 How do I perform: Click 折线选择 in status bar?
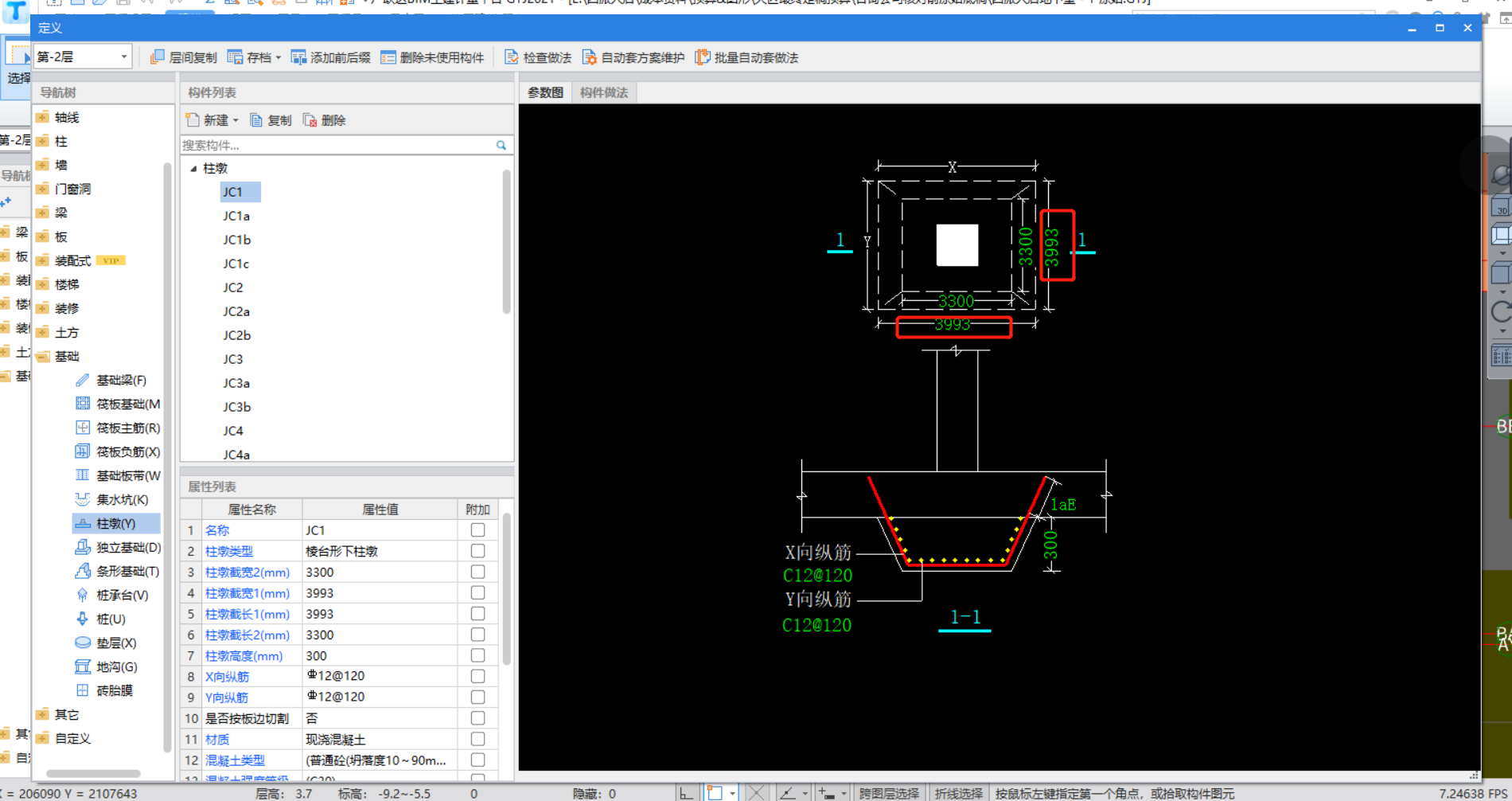coord(958,793)
